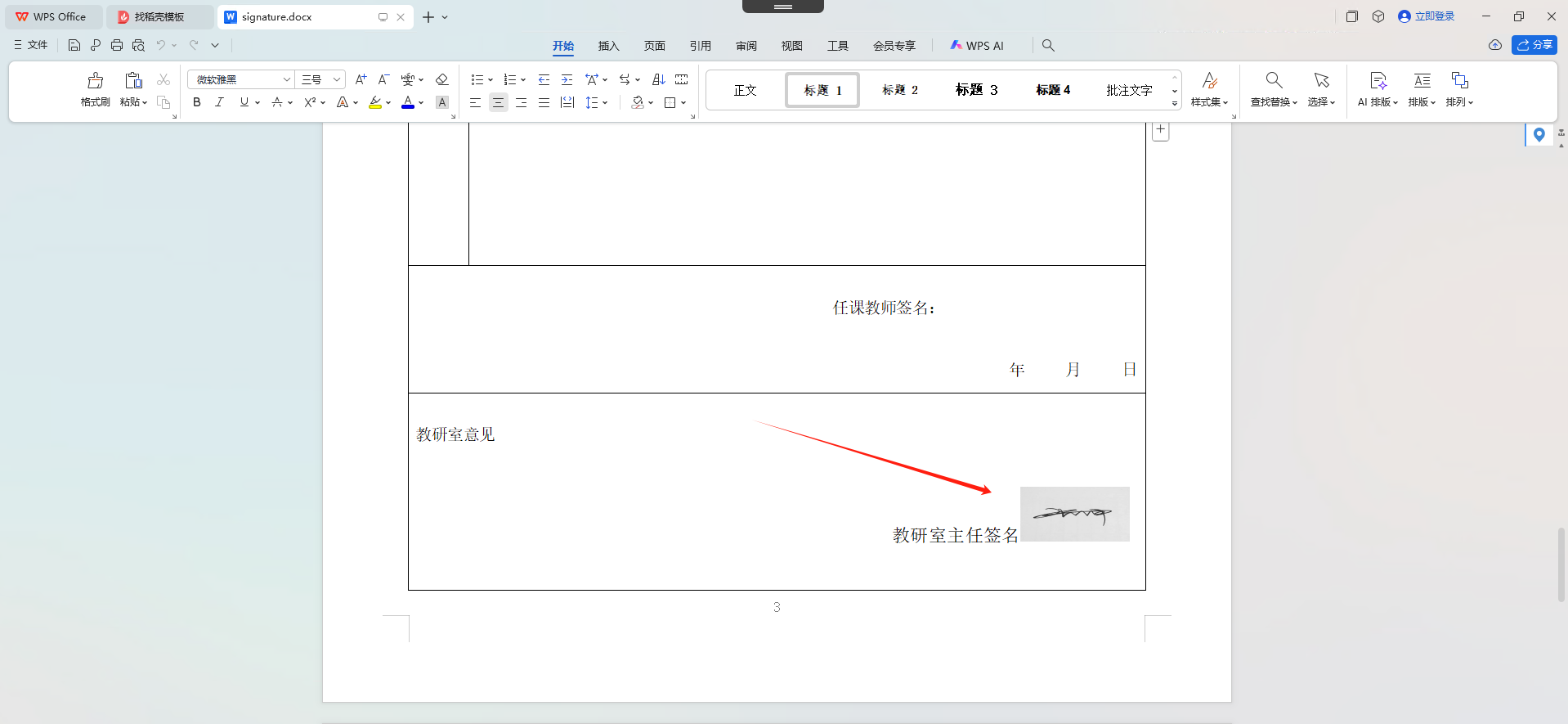Switch to the 找稻壳模板 tab

[159, 16]
